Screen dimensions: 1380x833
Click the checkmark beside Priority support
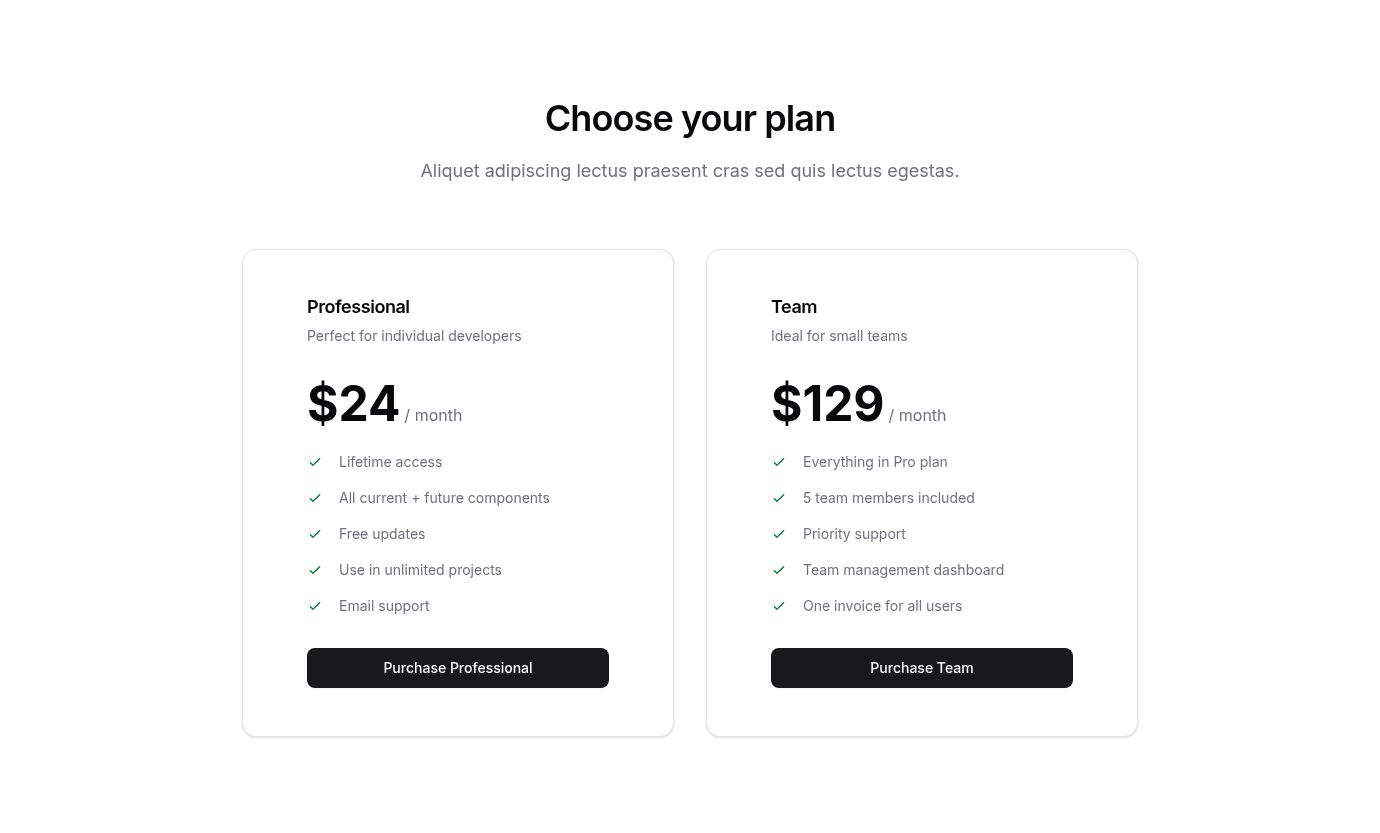tap(779, 534)
